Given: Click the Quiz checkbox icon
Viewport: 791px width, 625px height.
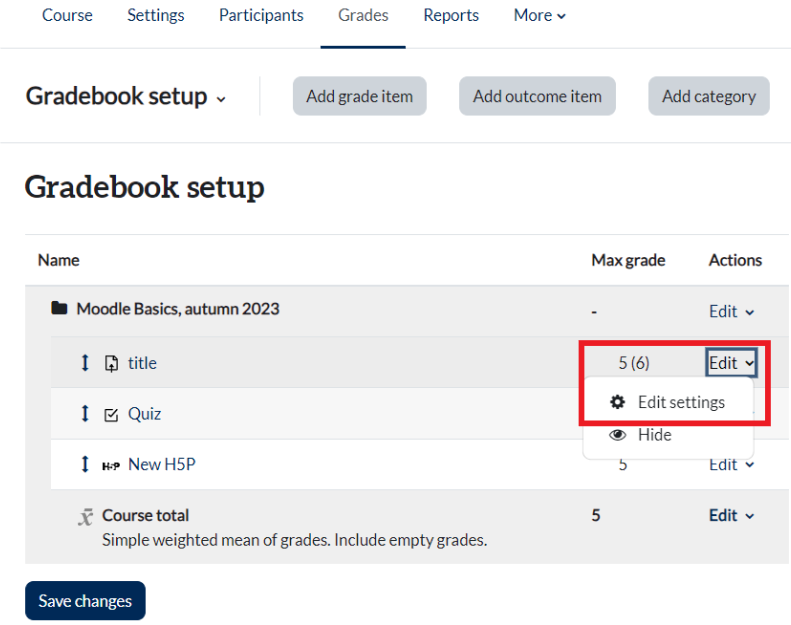Looking at the screenshot, I should (111, 415).
